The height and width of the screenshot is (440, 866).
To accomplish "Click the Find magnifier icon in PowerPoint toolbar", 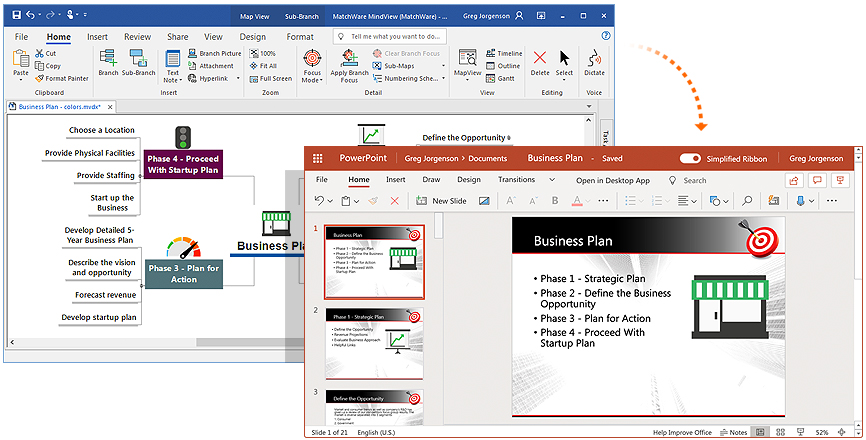I will click(x=747, y=201).
